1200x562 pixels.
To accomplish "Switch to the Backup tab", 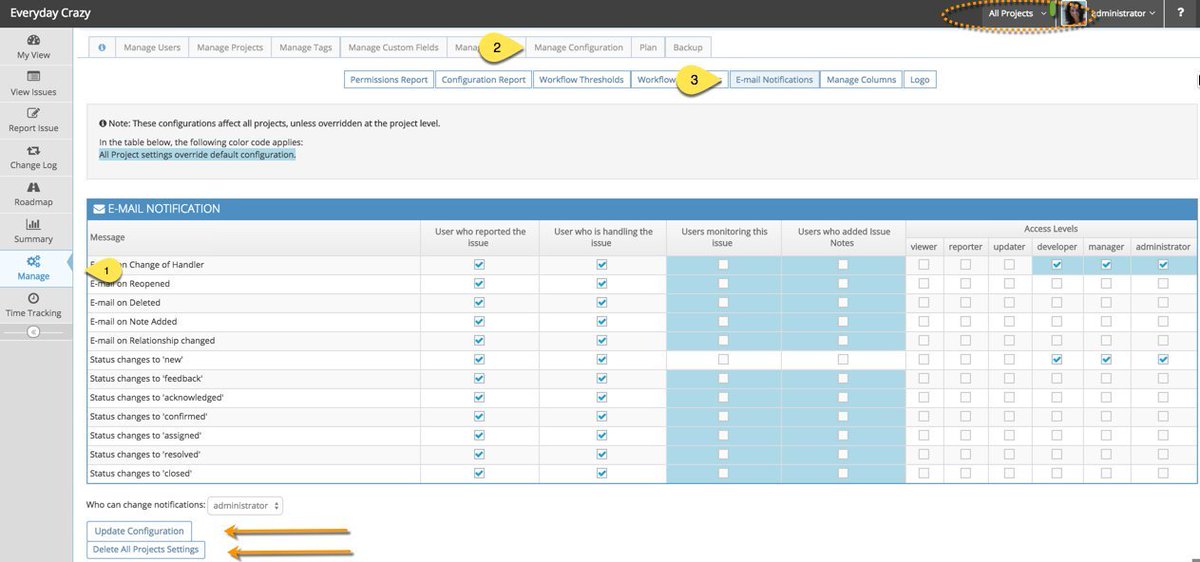I will pyautogui.click(x=688, y=47).
